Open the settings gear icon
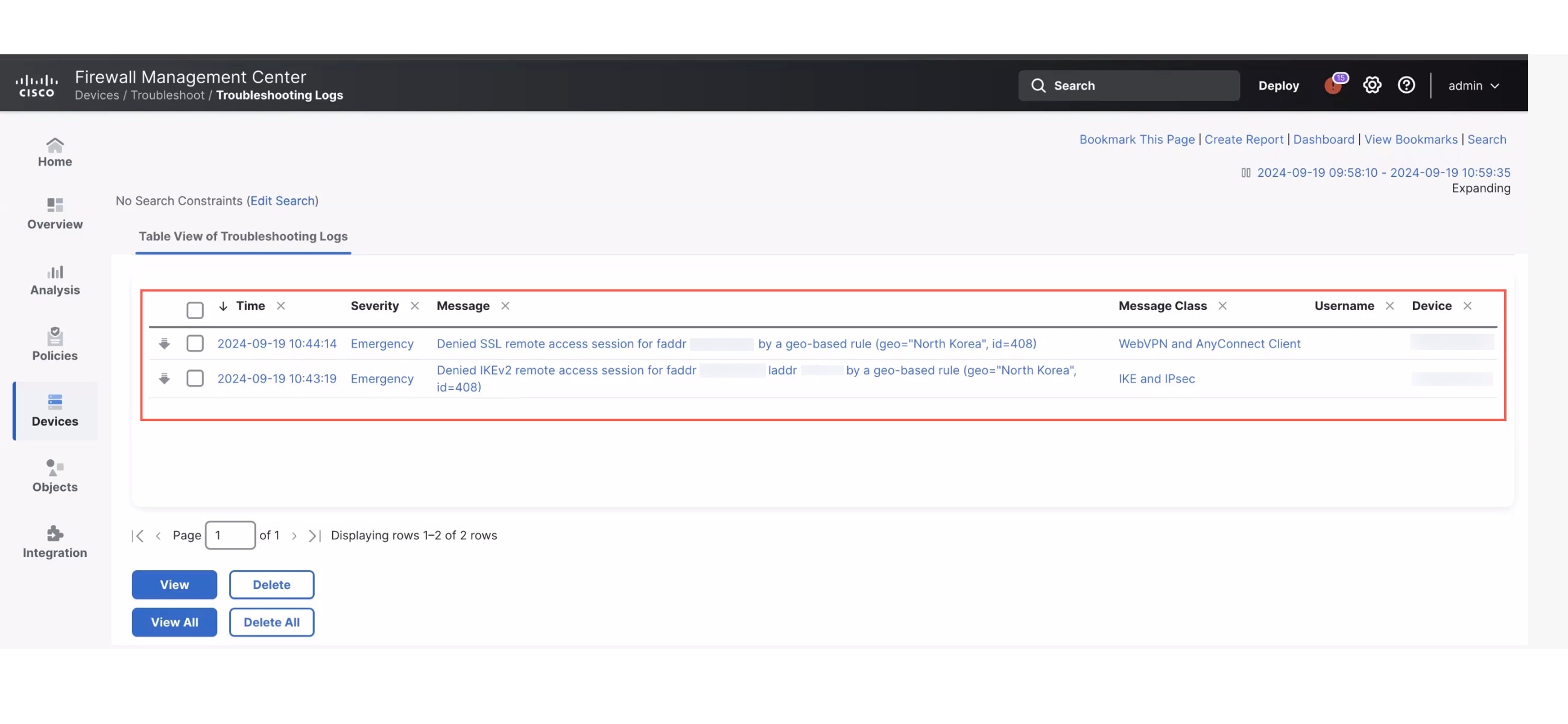Viewport: 1568px width, 724px height. 1371,85
